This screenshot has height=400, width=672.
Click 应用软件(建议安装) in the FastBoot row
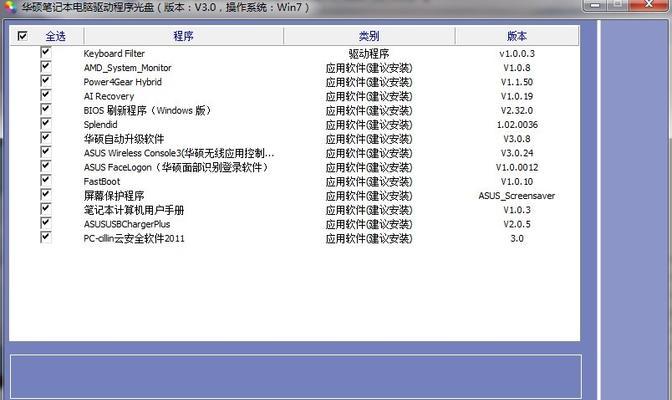(x=369, y=182)
